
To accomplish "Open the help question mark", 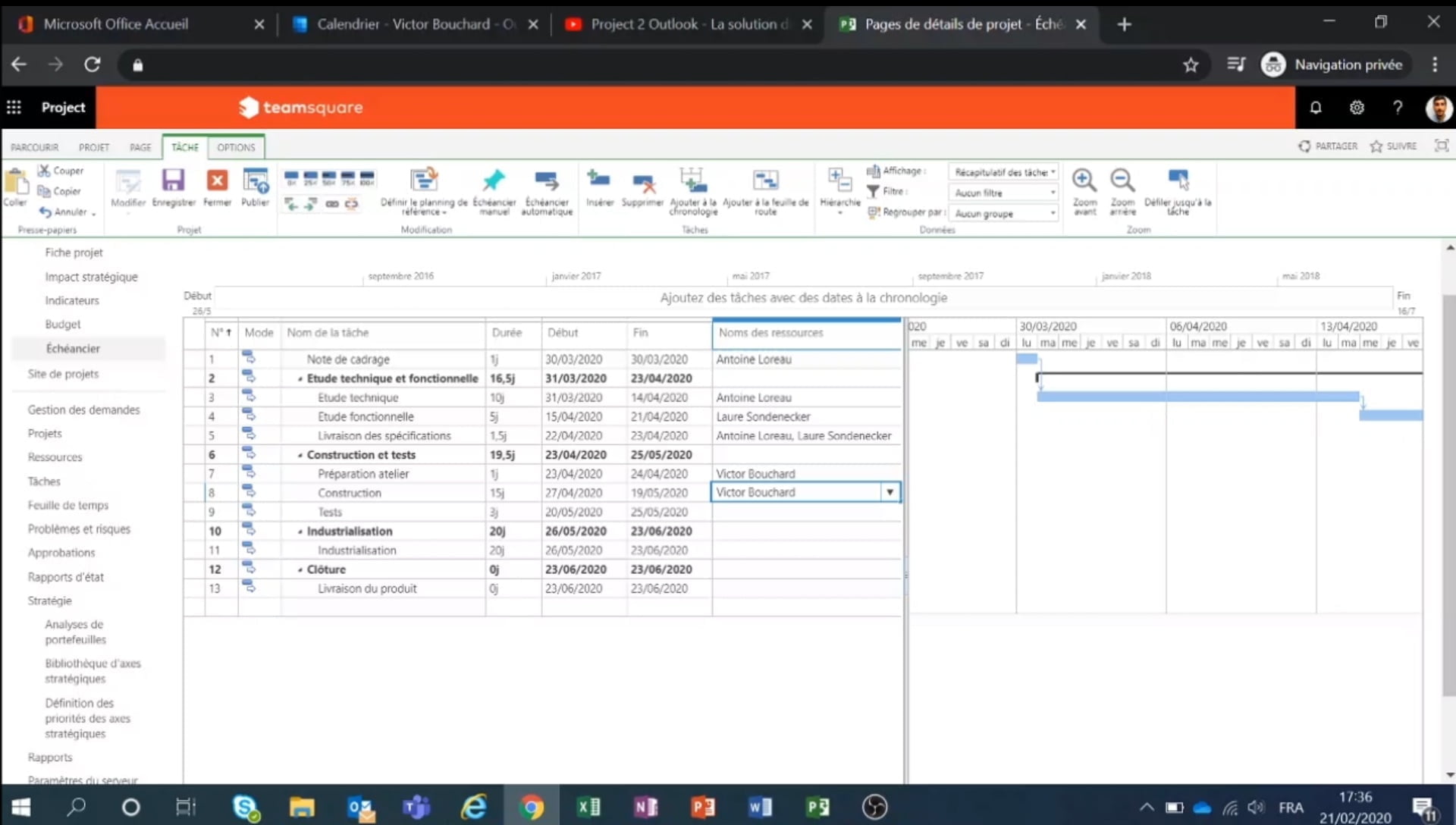I will pyautogui.click(x=1397, y=108).
